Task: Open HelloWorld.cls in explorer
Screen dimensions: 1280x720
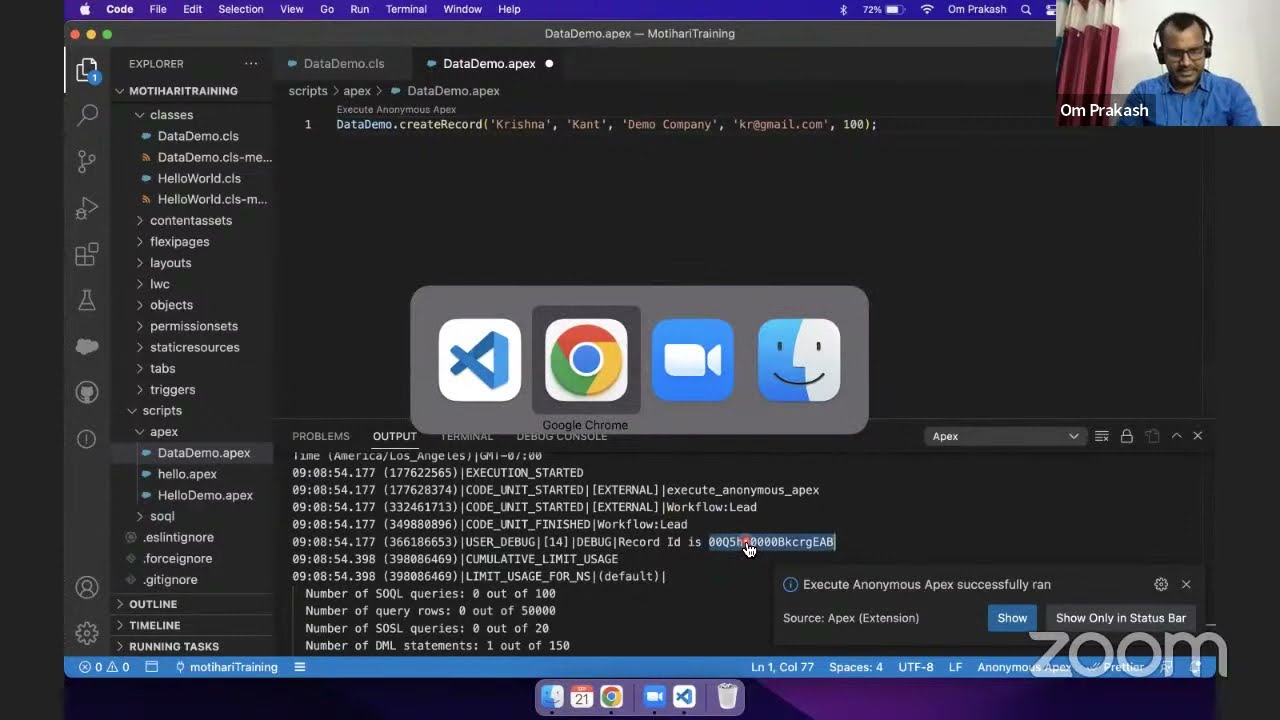Action: tap(199, 178)
